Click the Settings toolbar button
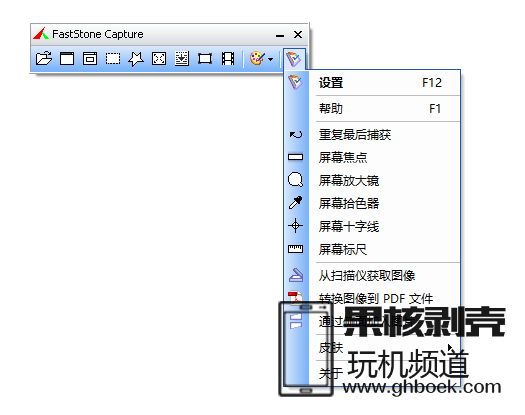This screenshot has height=415, width=525. pos(294,59)
